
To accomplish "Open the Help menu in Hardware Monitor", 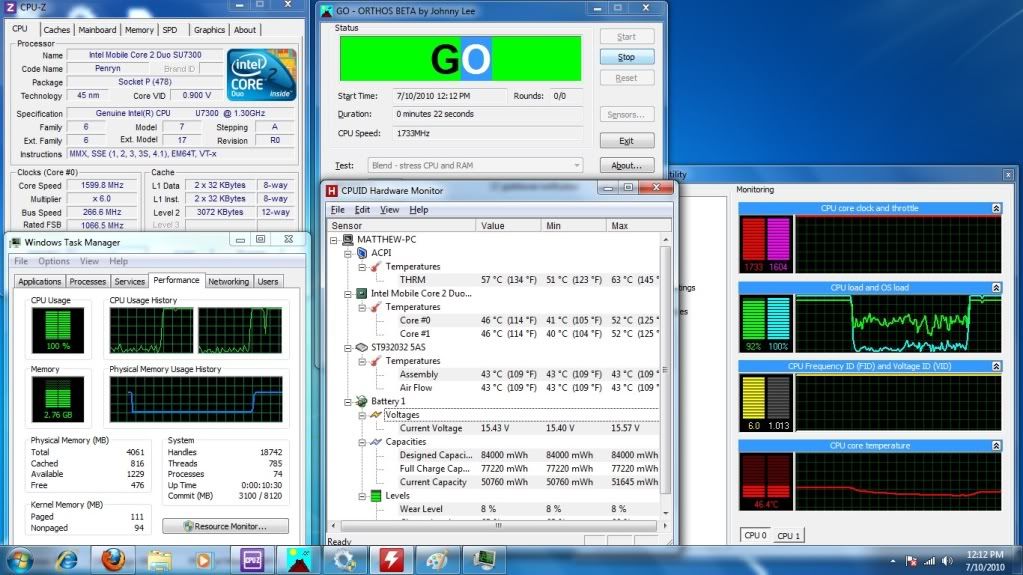I will click(x=419, y=210).
